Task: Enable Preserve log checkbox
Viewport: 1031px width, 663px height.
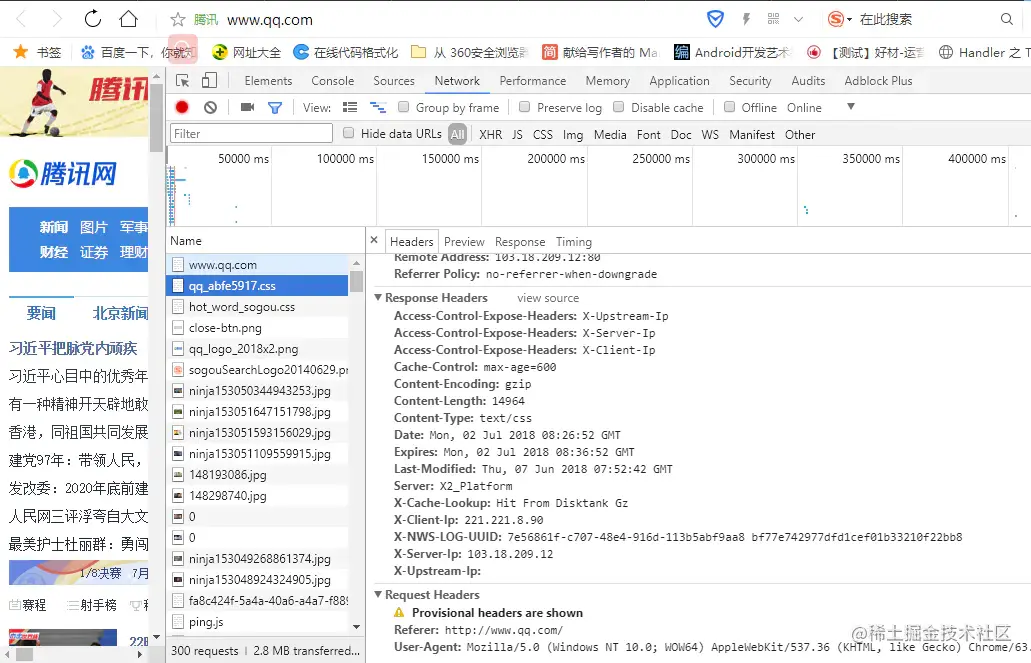Action: [525, 107]
